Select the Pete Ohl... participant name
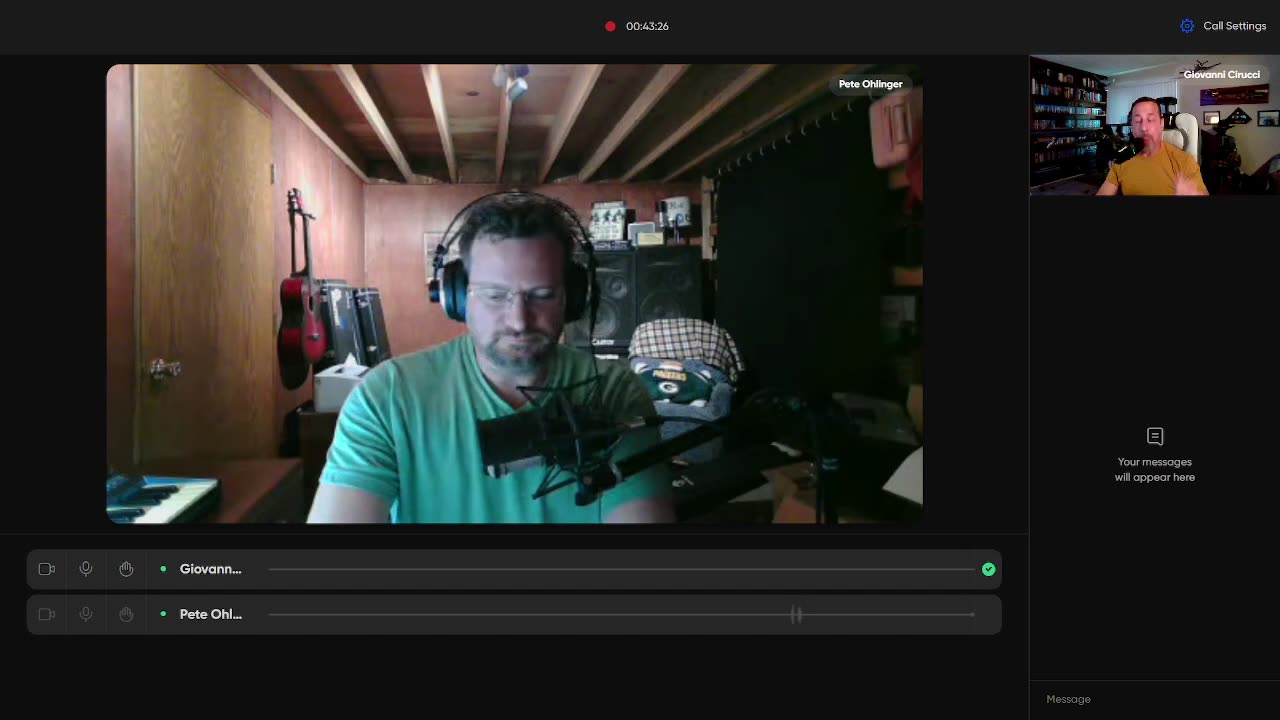The height and width of the screenshot is (720, 1280). tap(210, 614)
